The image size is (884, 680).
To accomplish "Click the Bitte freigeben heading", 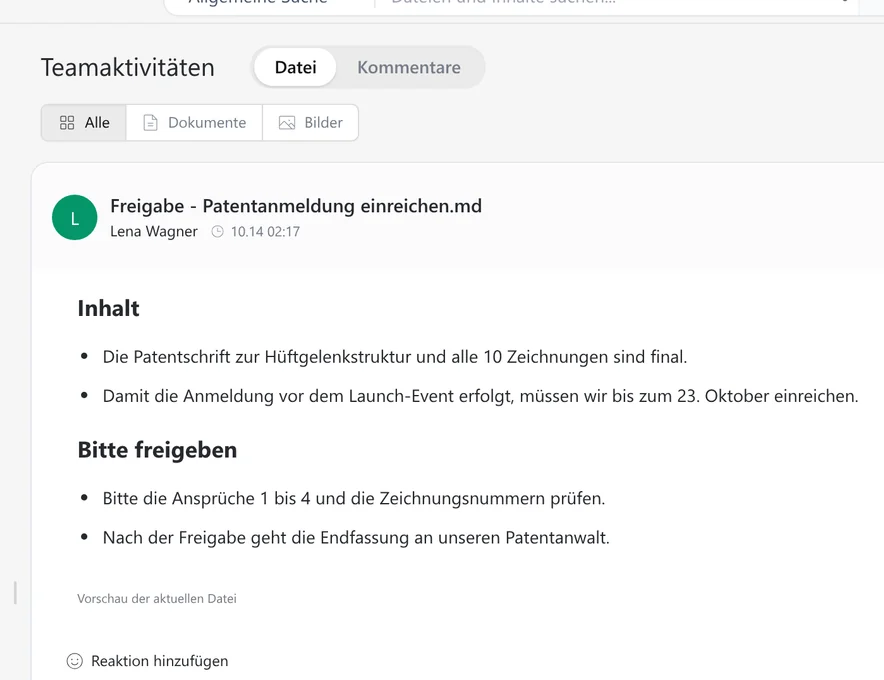I will coord(157,450).
